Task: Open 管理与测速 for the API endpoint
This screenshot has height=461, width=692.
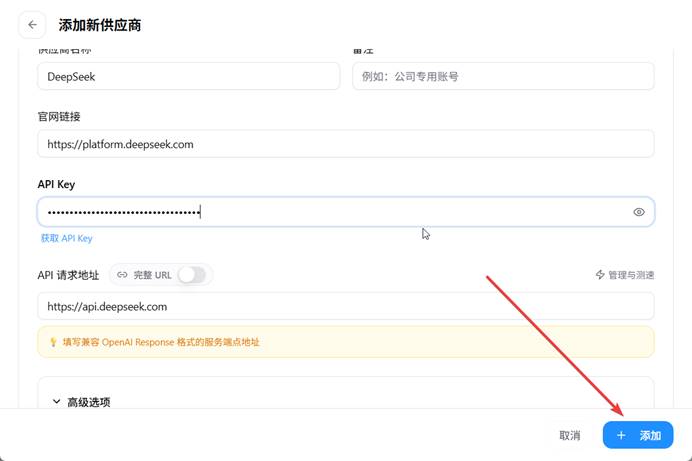Action: click(624, 275)
